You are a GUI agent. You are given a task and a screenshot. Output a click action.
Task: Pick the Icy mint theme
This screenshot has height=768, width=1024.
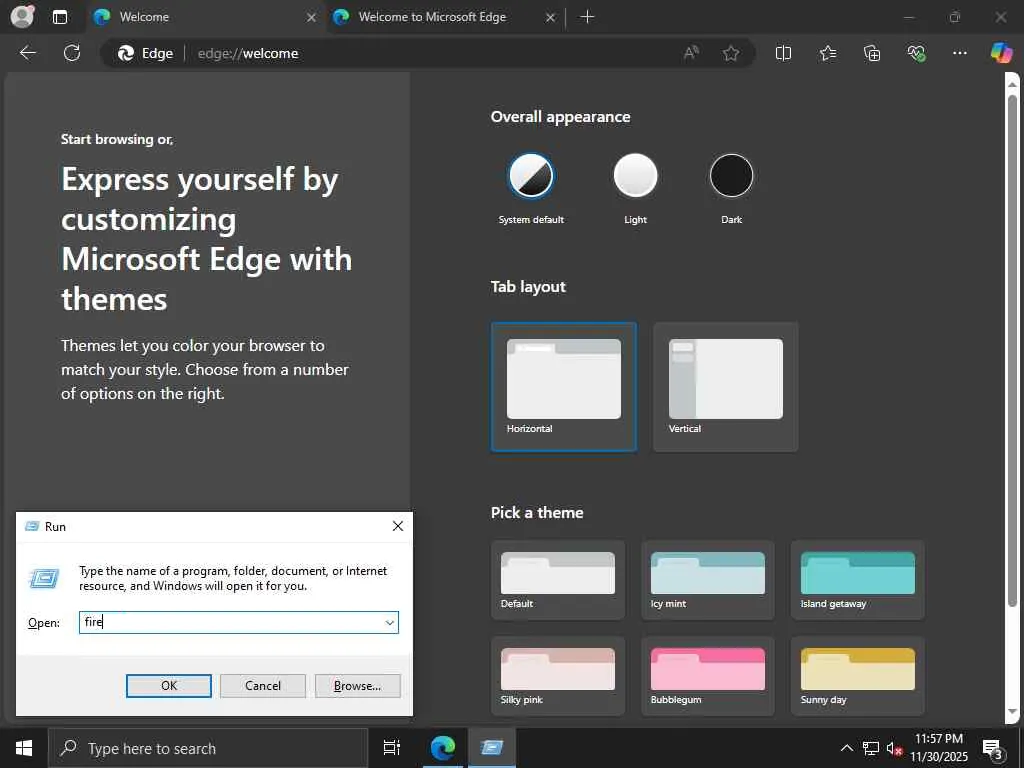(708, 580)
